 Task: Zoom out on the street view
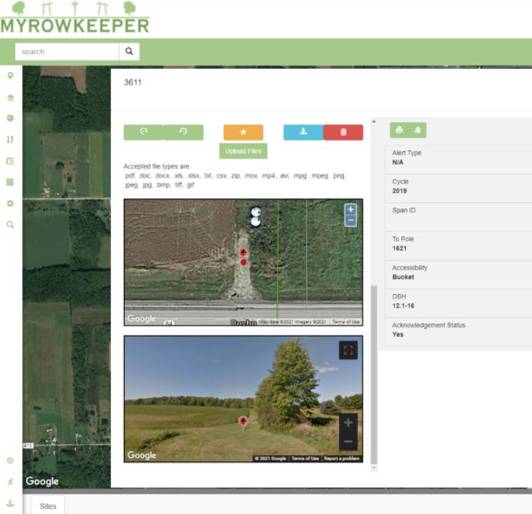[348, 441]
